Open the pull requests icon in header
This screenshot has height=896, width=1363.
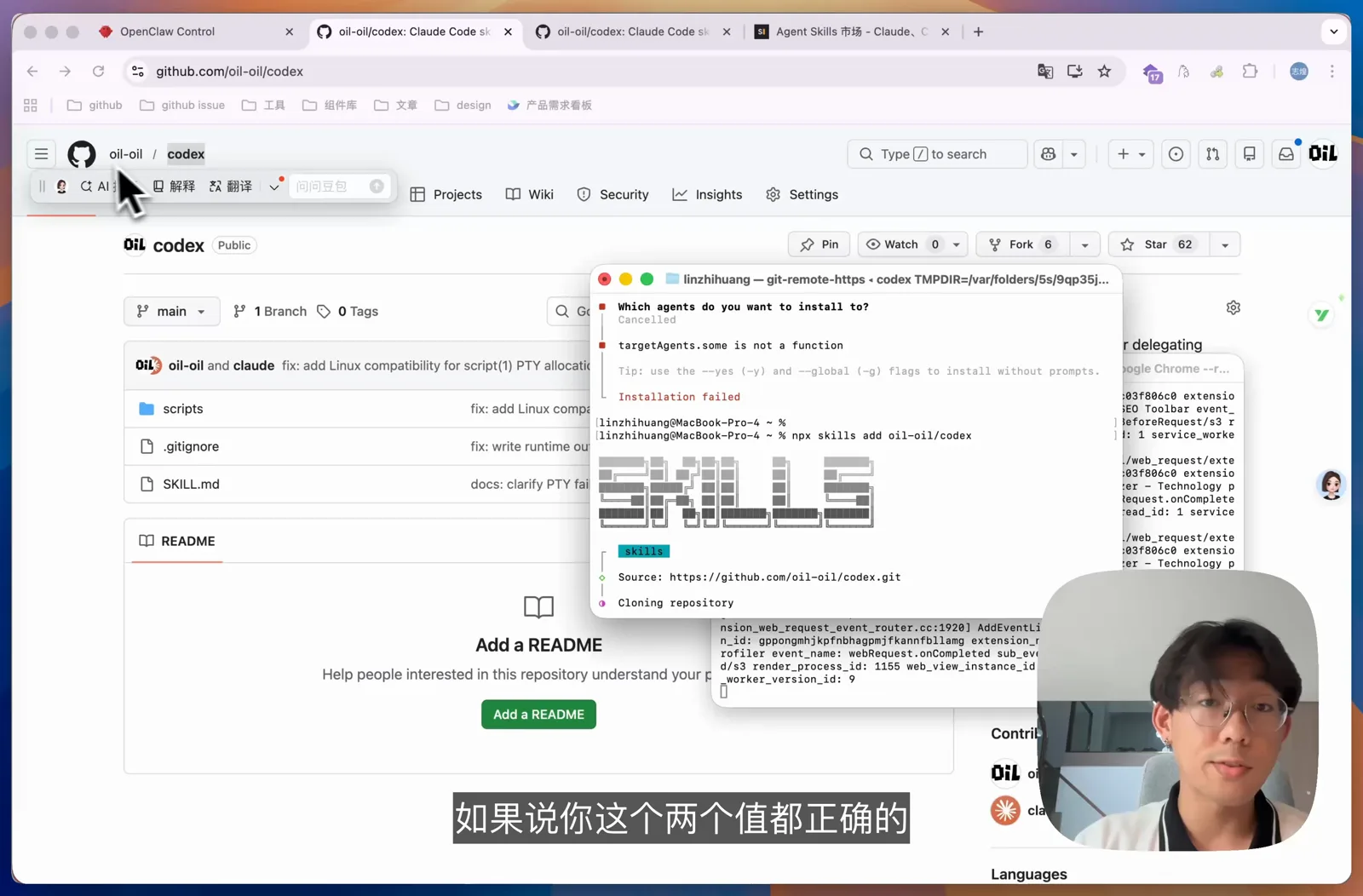tap(1212, 154)
